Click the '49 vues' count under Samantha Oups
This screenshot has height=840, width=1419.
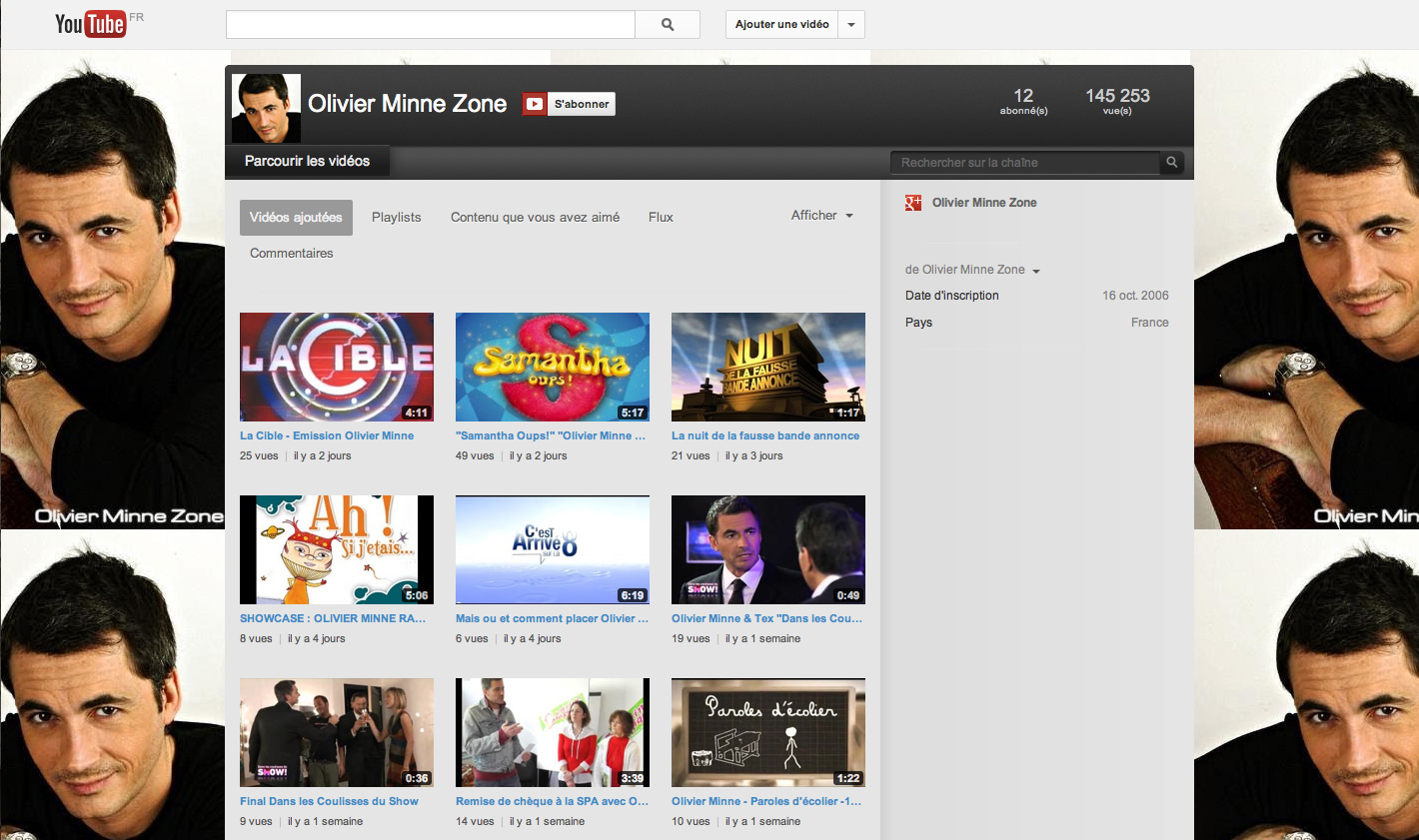[475, 456]
